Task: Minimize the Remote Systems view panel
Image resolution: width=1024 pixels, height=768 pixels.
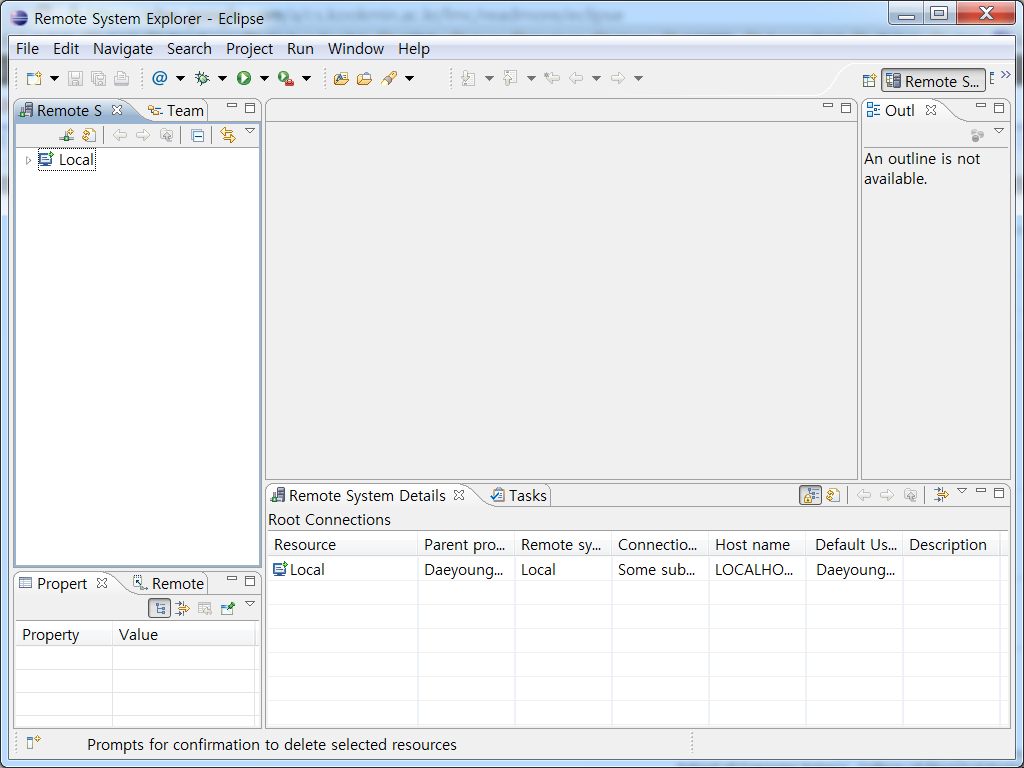Action: (232, 106)
